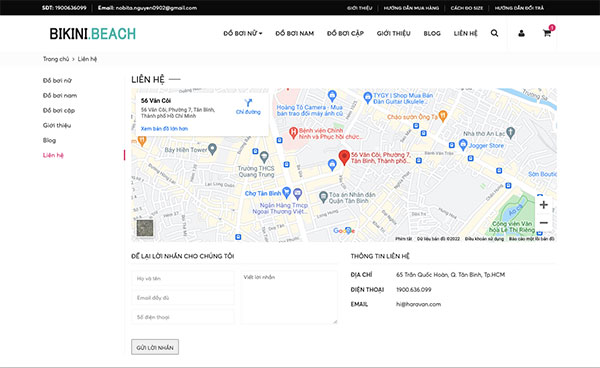600x368 pixels.
Task: Click the Jogger Store map marker
Action: click(463, 145)
